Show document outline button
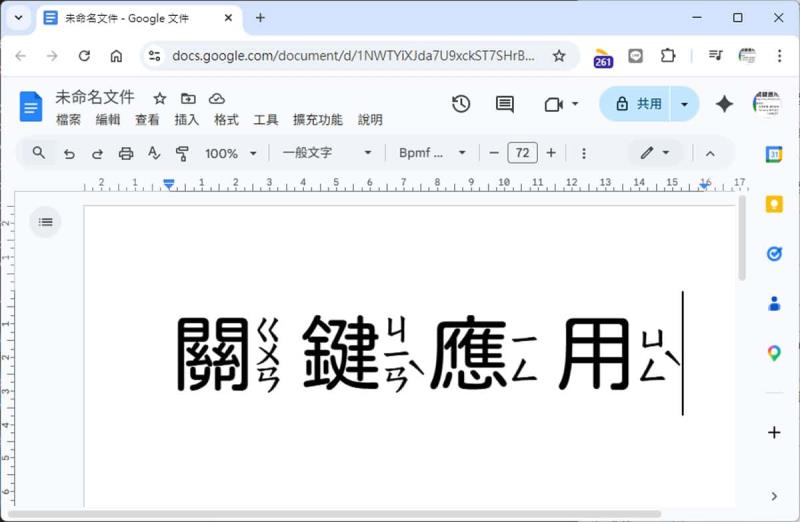800x522 pixels. pyautogui.click(x=45, y=221)
